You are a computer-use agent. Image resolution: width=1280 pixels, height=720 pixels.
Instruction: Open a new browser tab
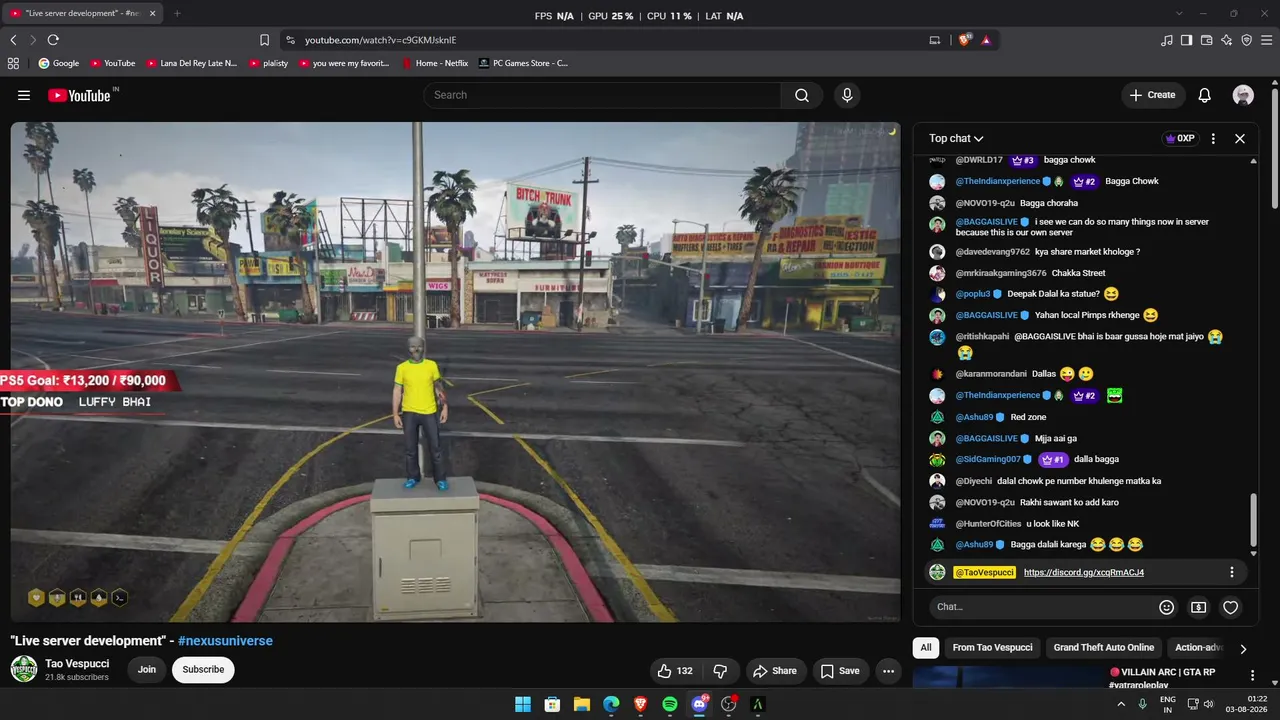(x=177, y=13)
